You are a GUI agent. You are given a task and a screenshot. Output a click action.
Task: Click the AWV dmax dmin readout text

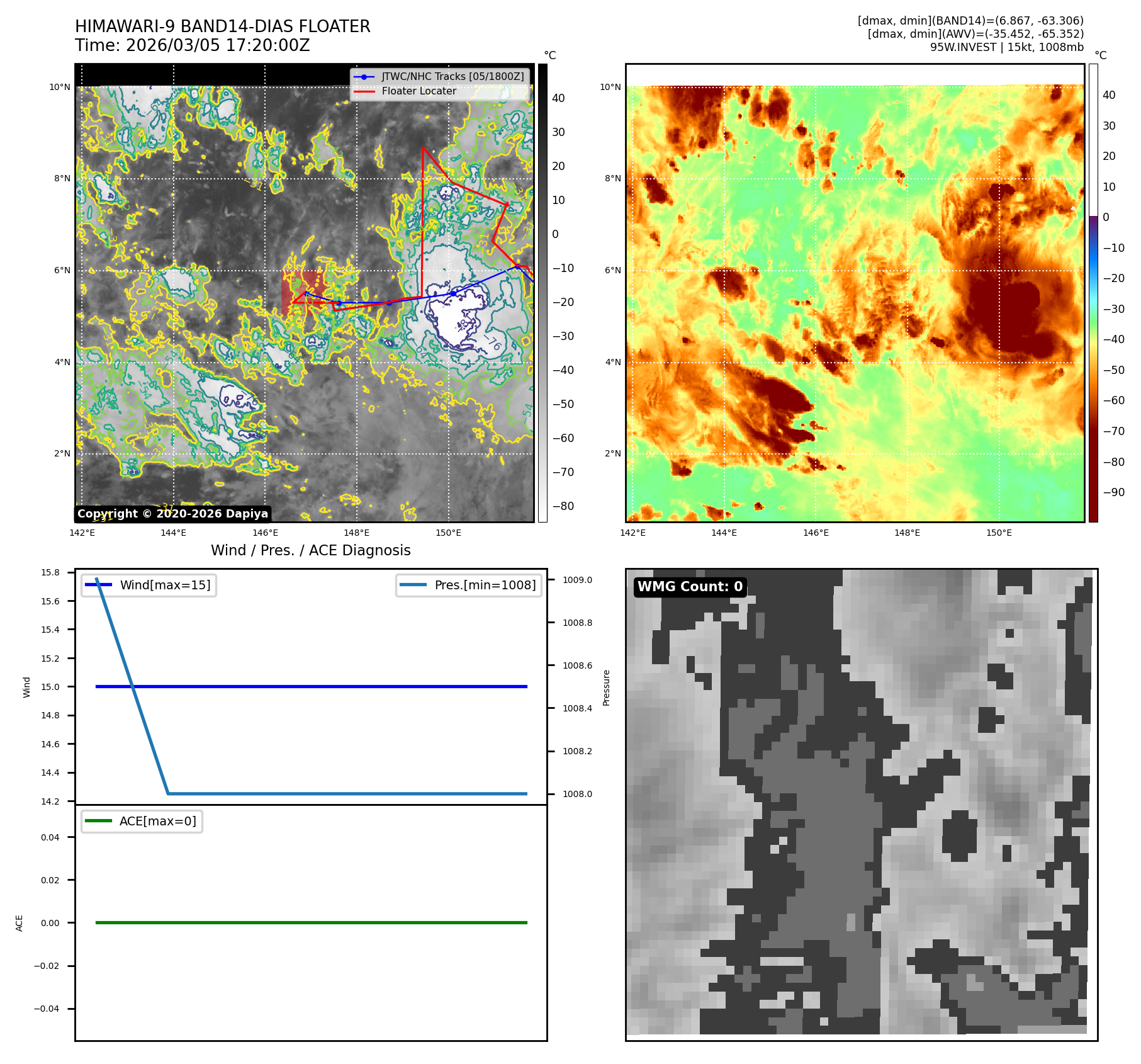point(975,34)
